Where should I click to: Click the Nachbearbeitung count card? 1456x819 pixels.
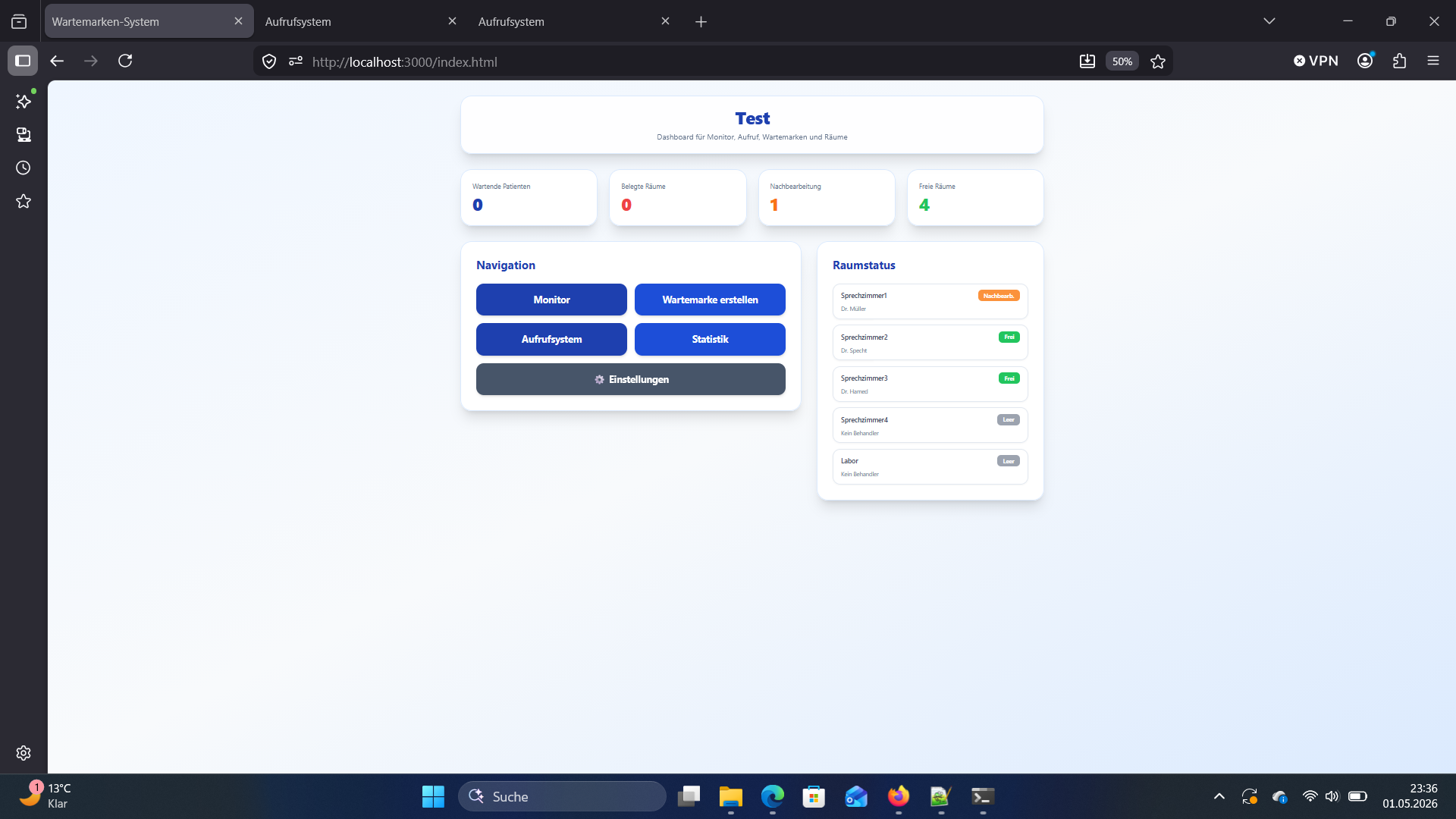point(827,197)
